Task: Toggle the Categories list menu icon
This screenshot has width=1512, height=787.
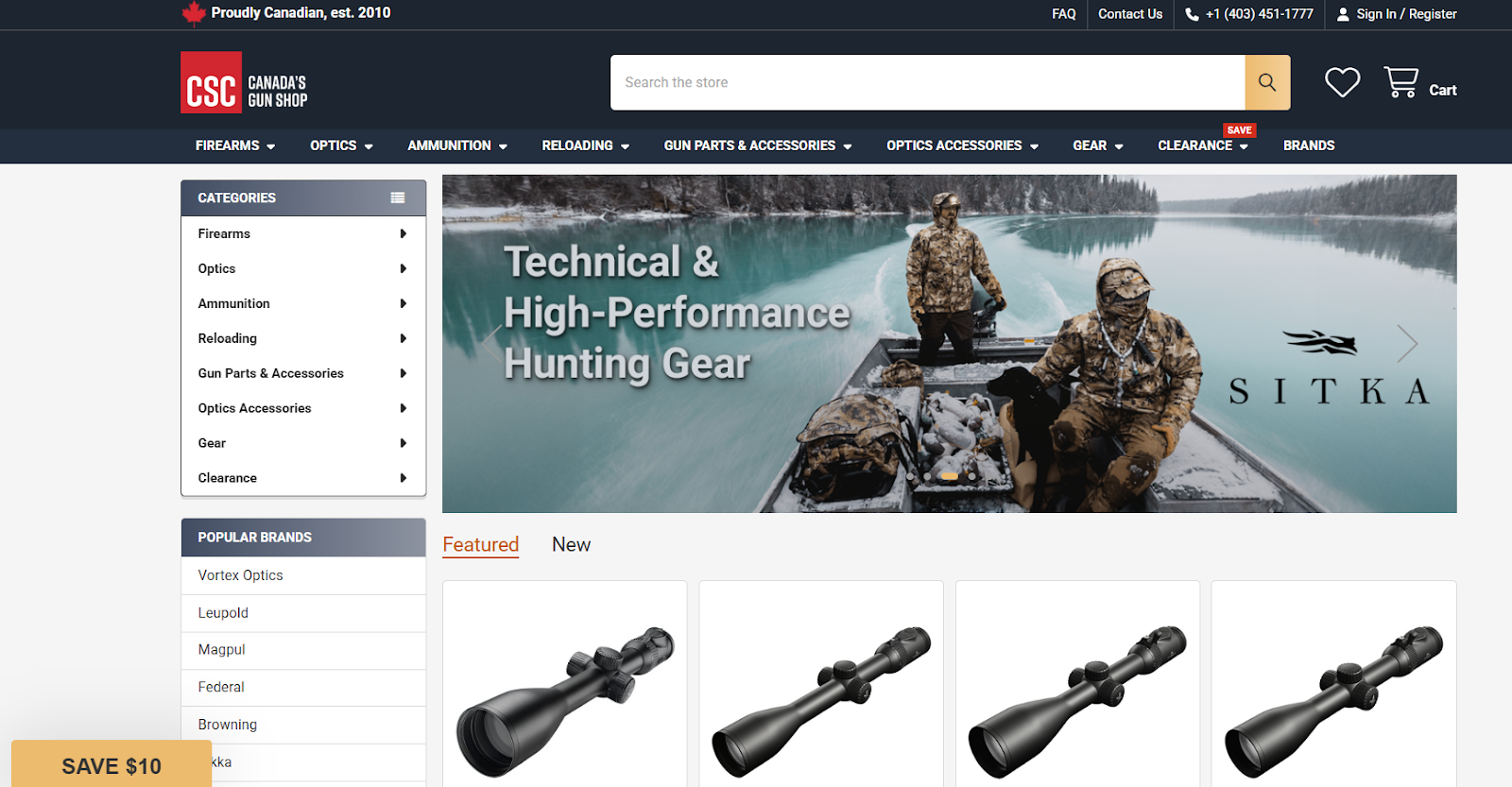Action: click(398, 197)
